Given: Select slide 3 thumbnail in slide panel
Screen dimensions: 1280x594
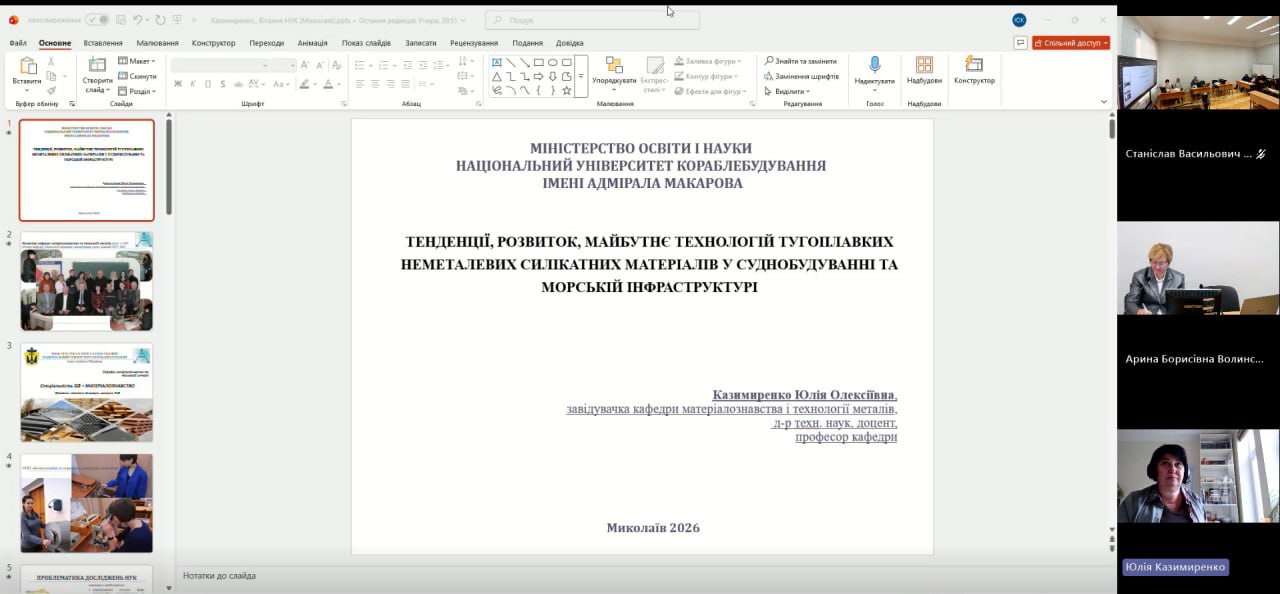Looking at the screenshot, I should [x=87, y=392].
